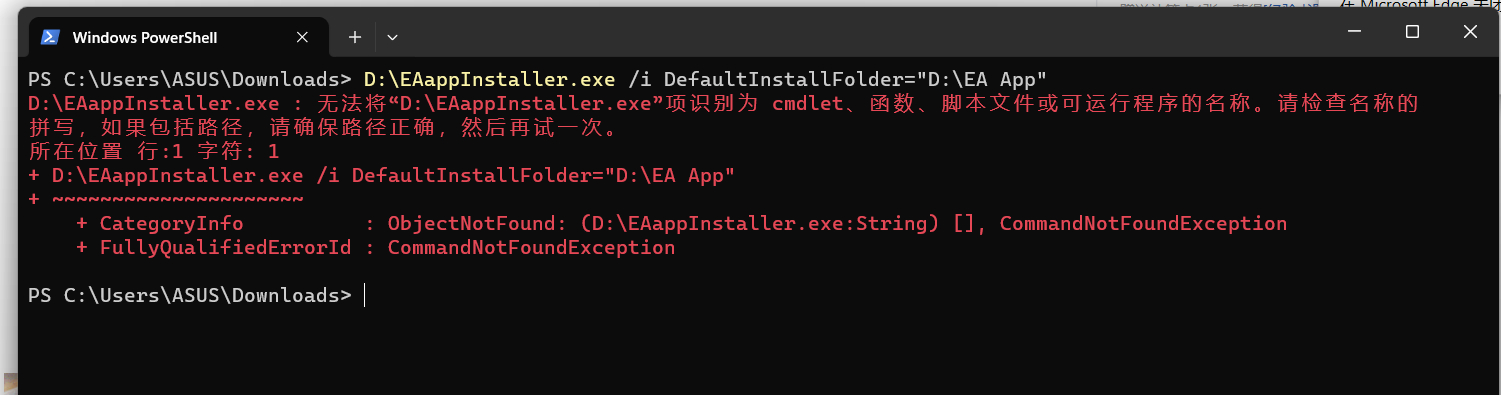
Task: Click the /i parameter in the command
Action: [640, 79]
